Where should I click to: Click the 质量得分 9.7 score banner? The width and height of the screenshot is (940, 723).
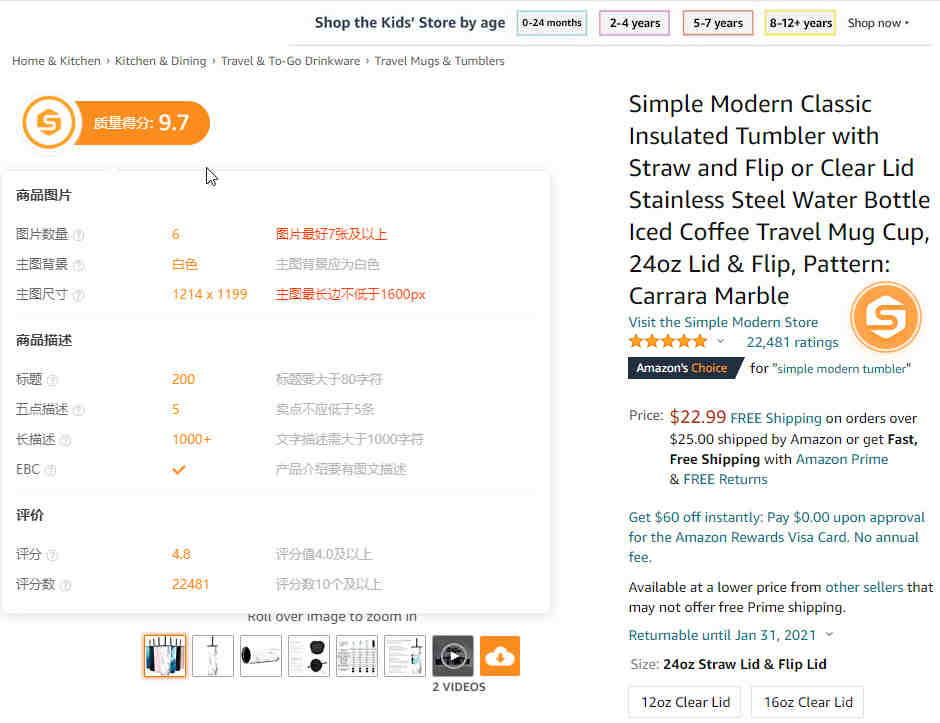pos(141,123)
